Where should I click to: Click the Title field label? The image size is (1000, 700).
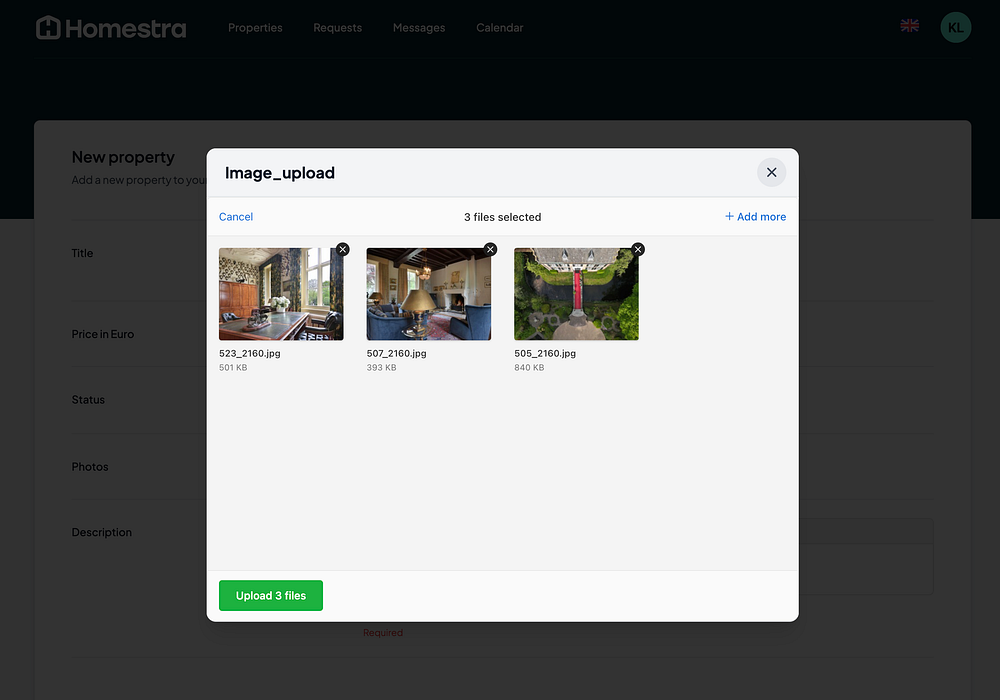click(x=82, y=253)
